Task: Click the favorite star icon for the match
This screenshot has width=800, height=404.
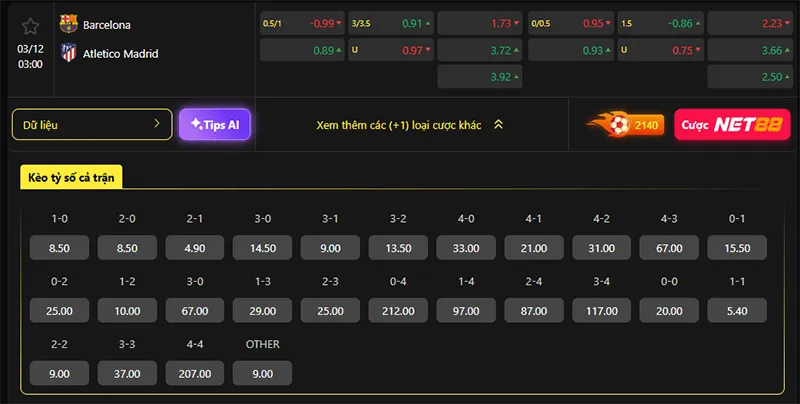Action: coord(30,24)
